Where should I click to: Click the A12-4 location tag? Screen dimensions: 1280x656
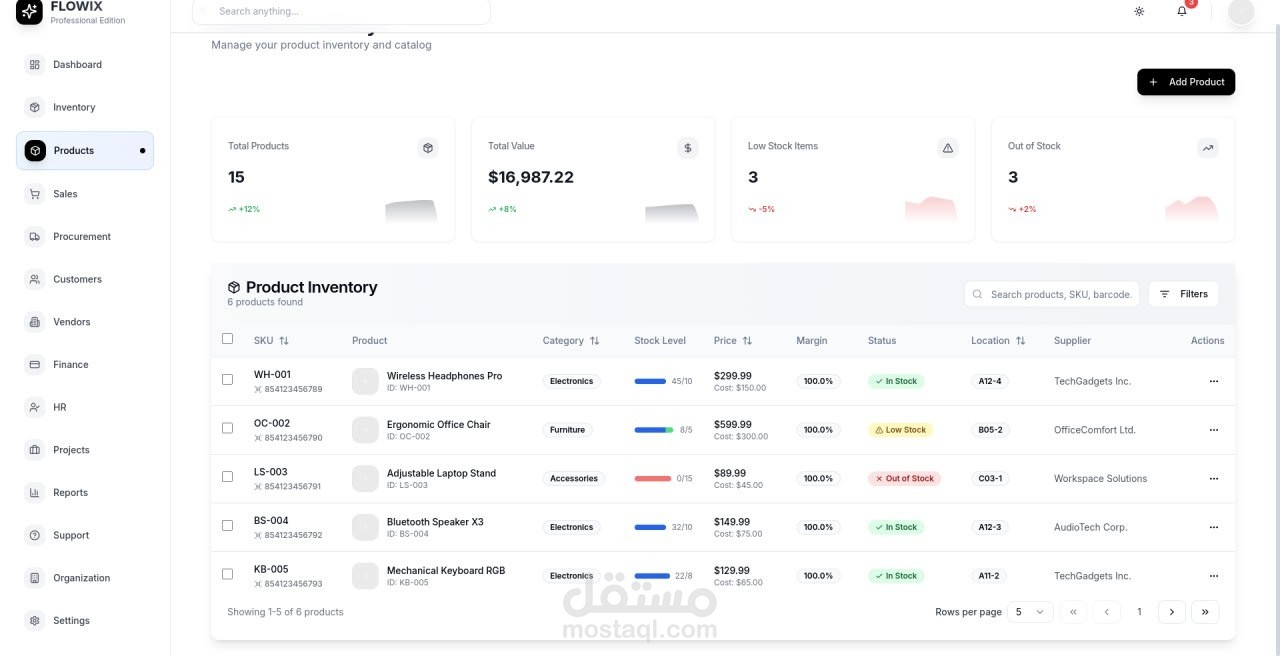[990, 381]
